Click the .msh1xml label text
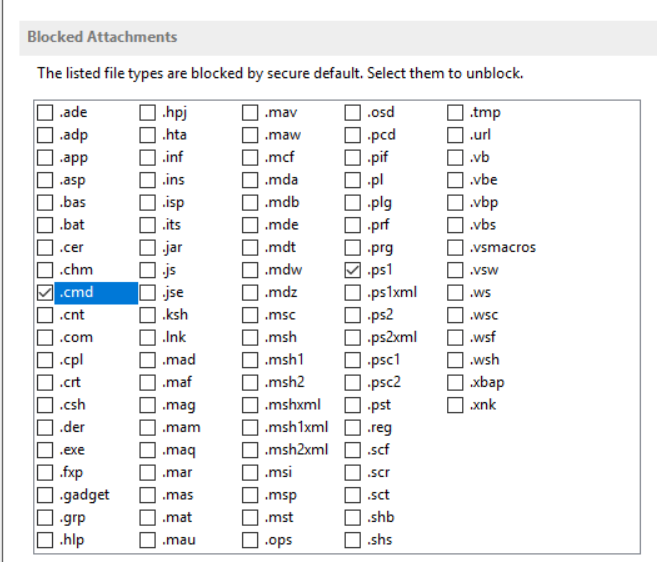Image resolution: width=657 pixels, height=562 pixels. coord(297,427)
